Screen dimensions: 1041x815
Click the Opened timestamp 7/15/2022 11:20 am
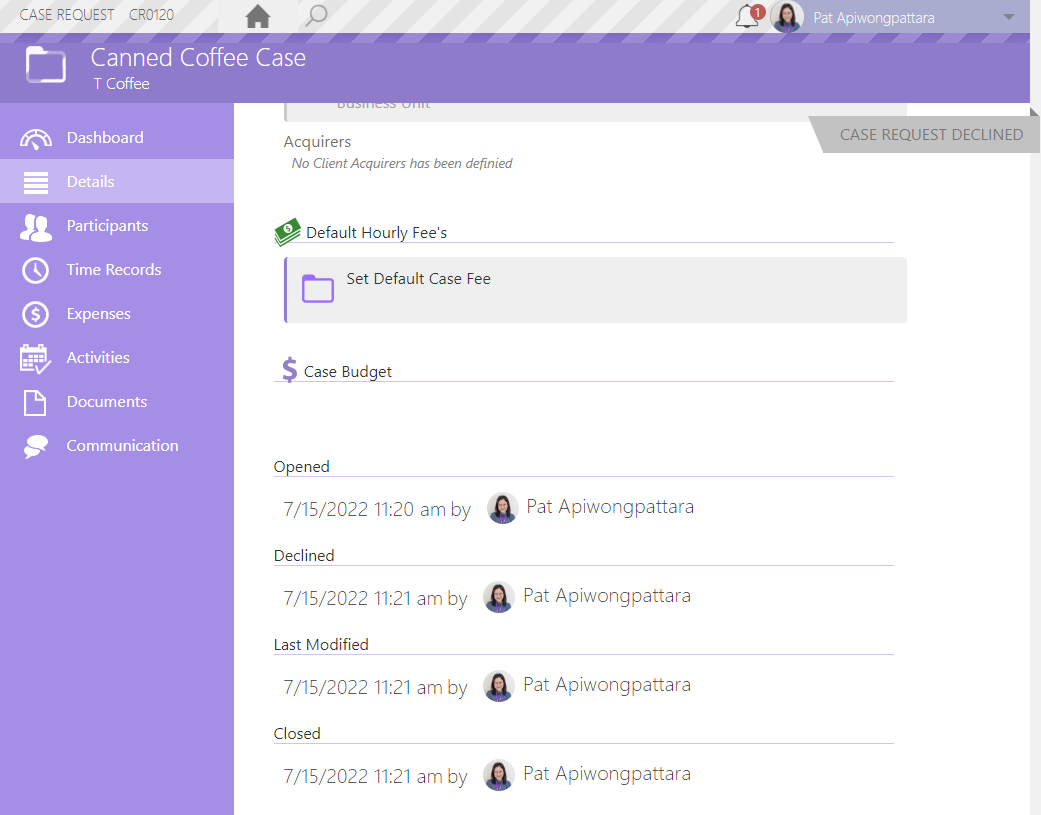[x=364, y=509]
